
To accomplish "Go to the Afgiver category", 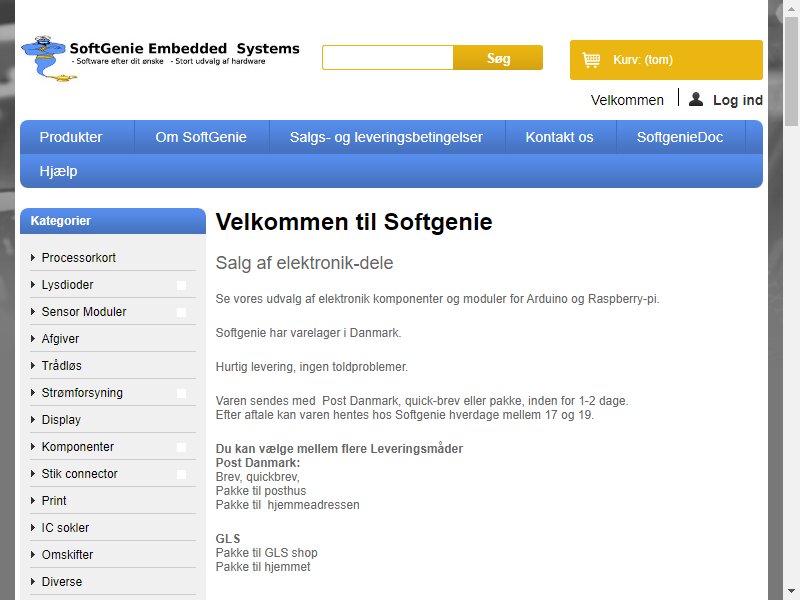I will pos(60,339).
